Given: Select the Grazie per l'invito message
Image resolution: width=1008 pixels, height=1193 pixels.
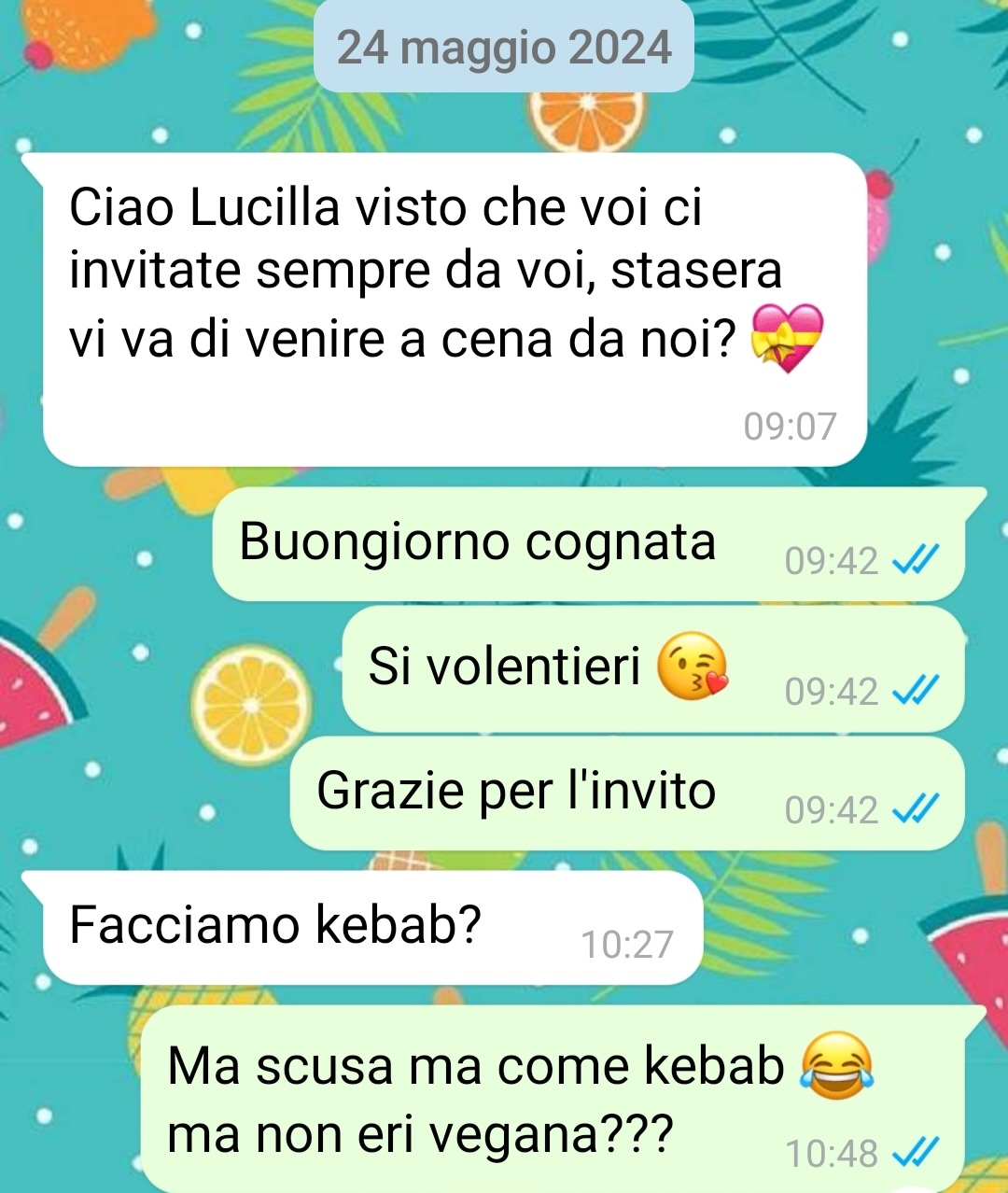Looking at the screenshot, I should 627,793.
